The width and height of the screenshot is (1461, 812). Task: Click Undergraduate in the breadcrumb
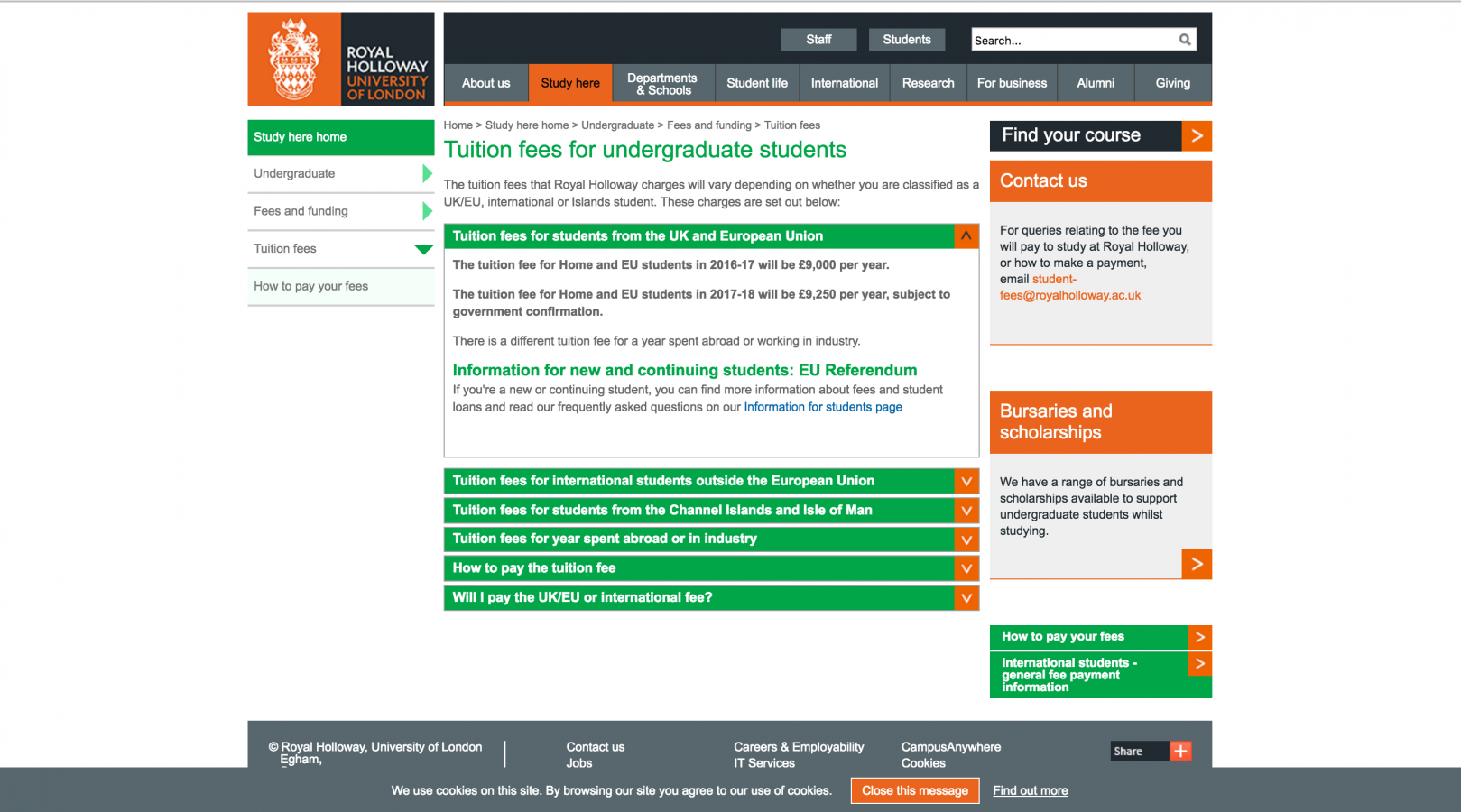(618, 125)
